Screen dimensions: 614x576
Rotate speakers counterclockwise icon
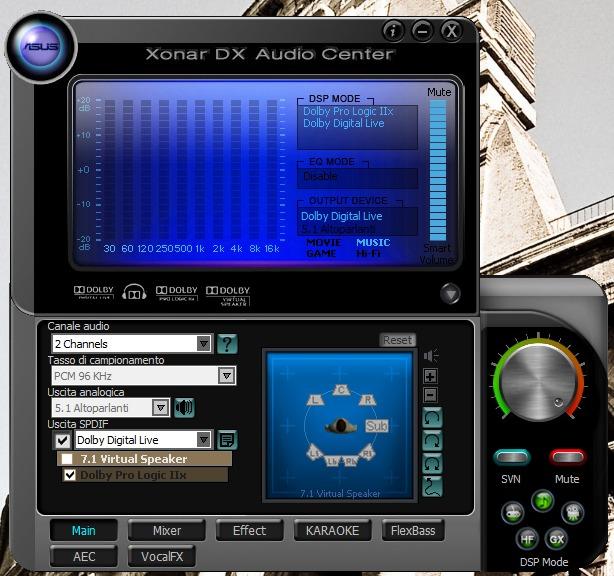[x=433, y=417]
